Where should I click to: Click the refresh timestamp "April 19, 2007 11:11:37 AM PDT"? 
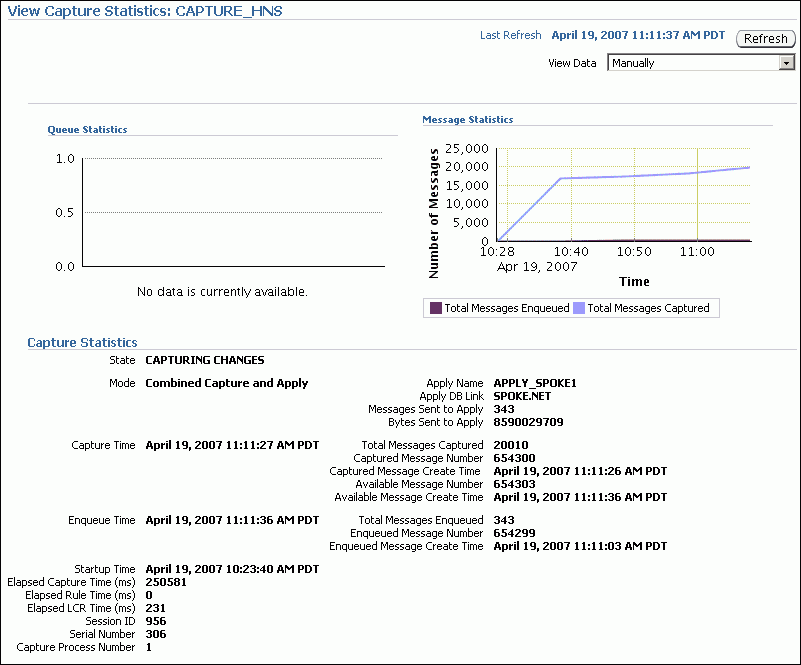[637, 34]
